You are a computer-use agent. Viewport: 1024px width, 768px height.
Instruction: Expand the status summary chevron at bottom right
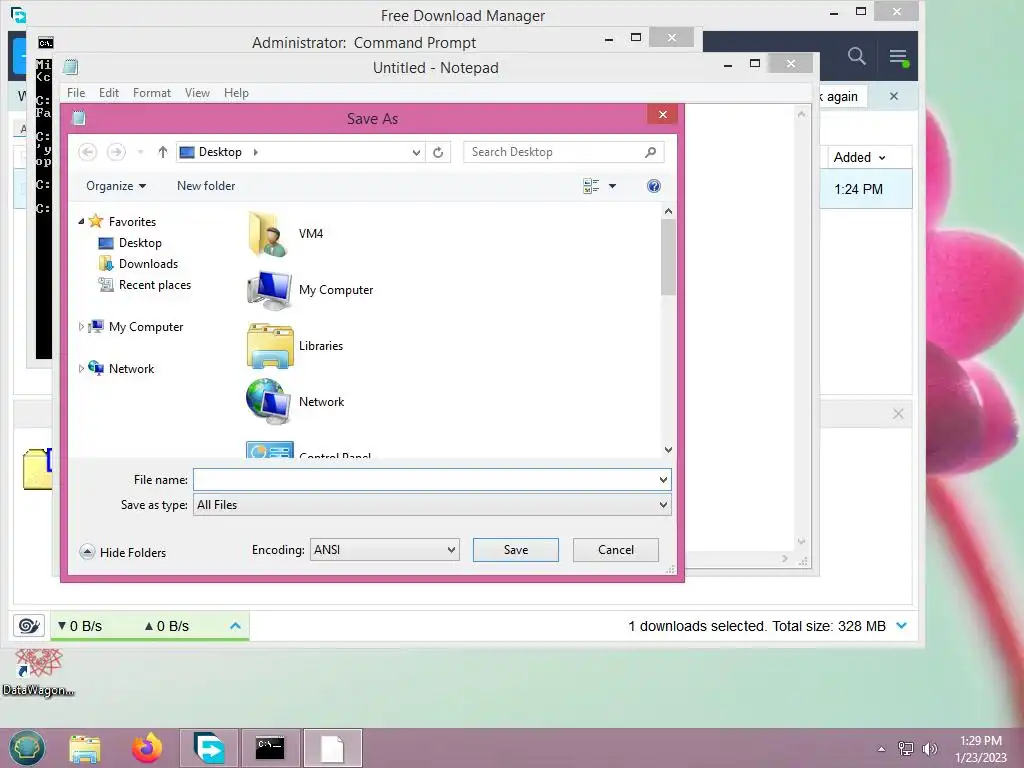(902, 626)
